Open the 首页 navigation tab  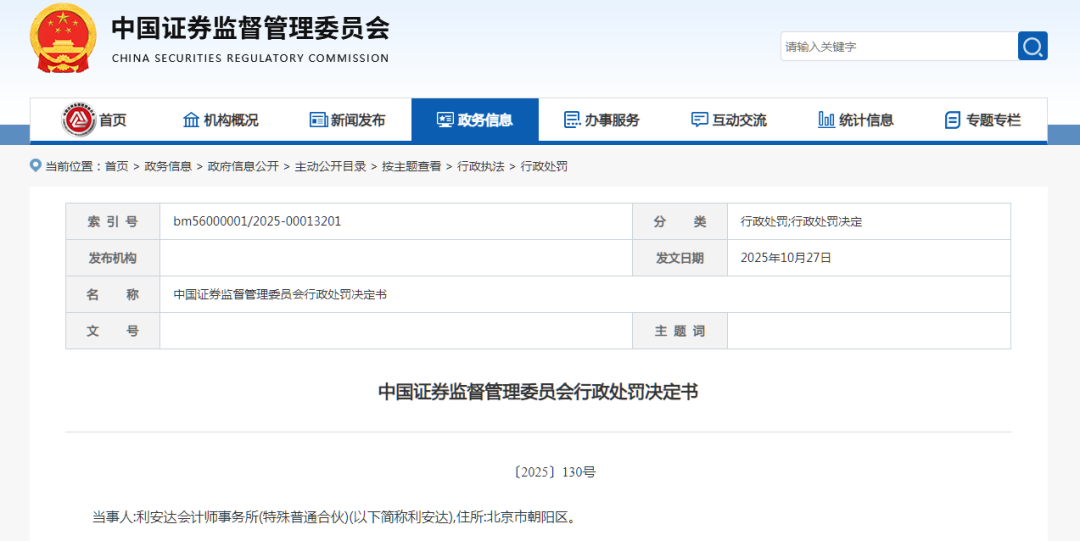pyautogui.click(x=94, y=120)
